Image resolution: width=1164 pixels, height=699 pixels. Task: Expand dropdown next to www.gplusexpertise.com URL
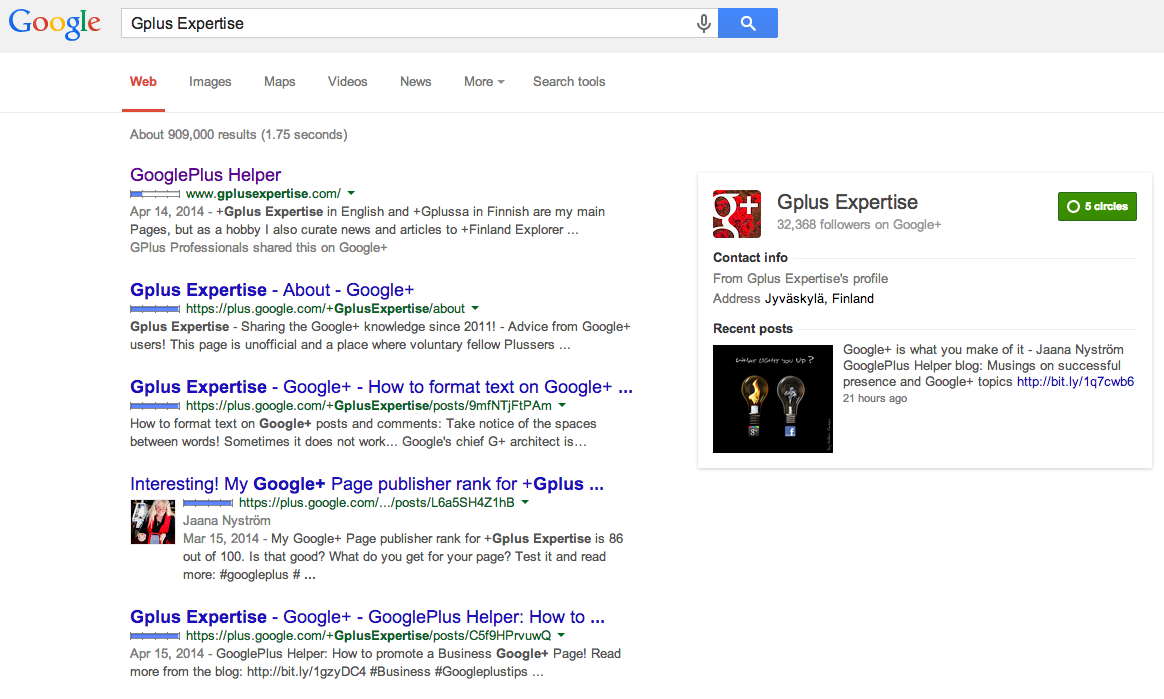click(351, 194)
